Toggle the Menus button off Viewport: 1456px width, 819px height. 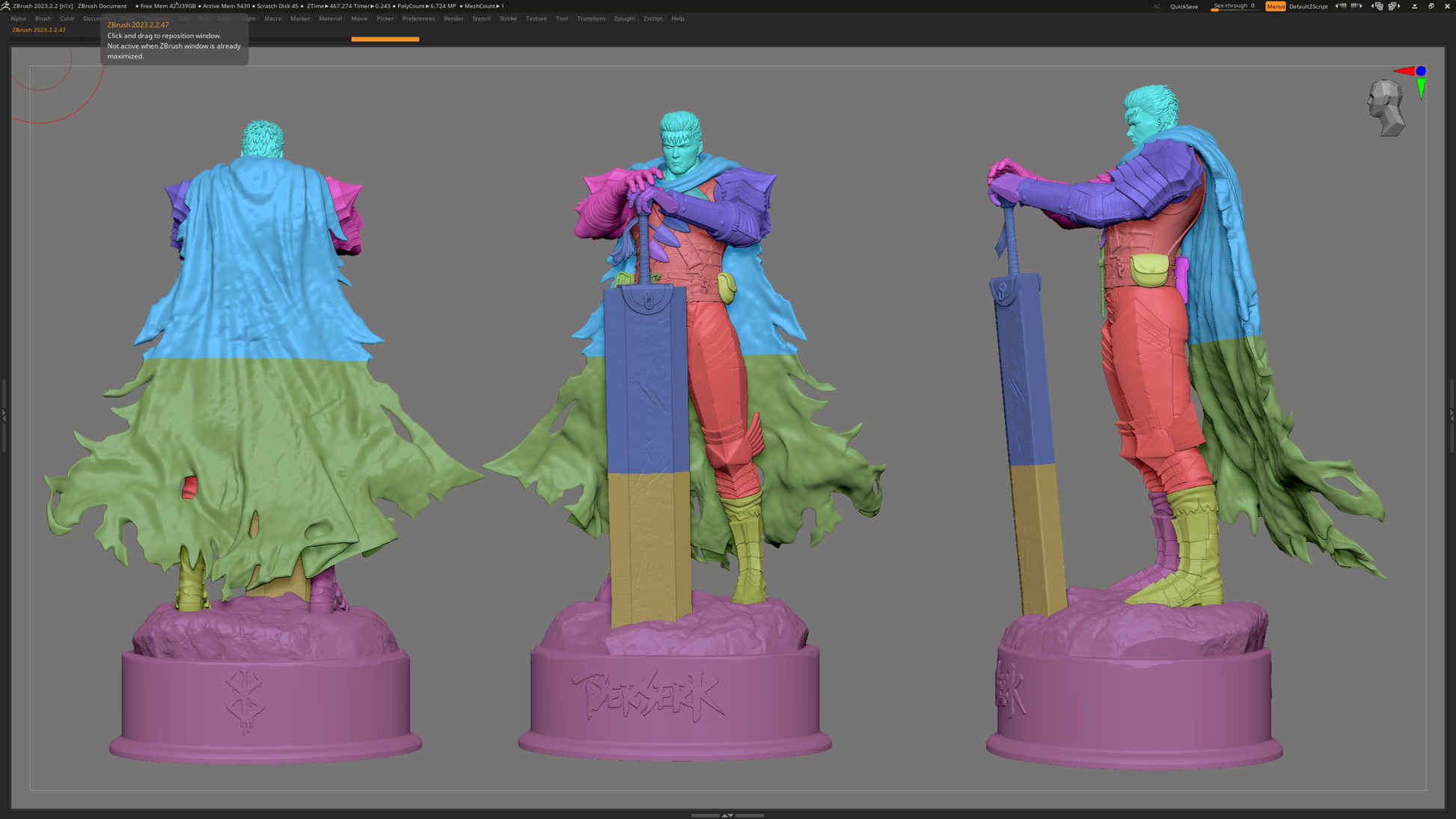(x=1276, y=6)
